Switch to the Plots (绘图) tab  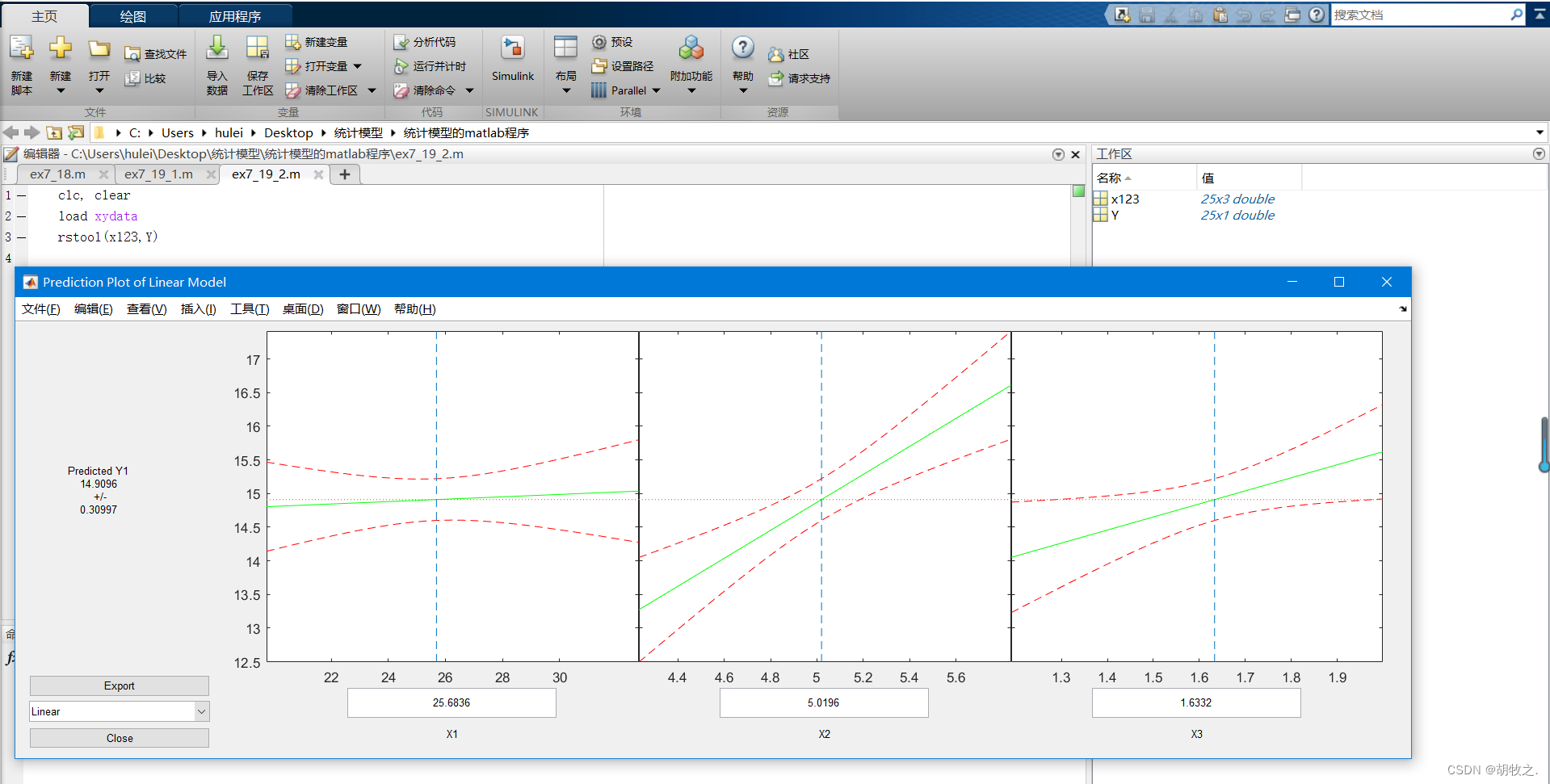point(133,16)
